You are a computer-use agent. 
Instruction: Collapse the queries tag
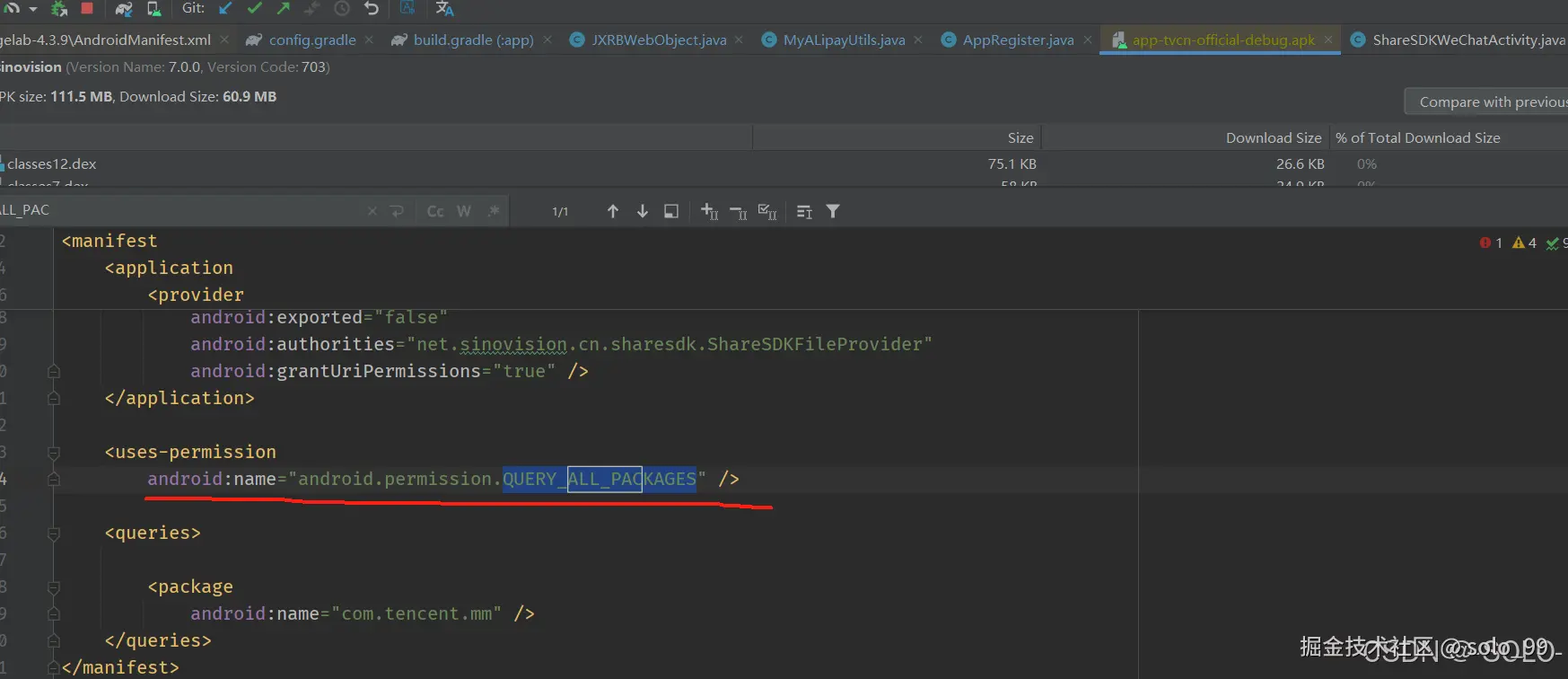pyautogui.click(x=54, y=533)
